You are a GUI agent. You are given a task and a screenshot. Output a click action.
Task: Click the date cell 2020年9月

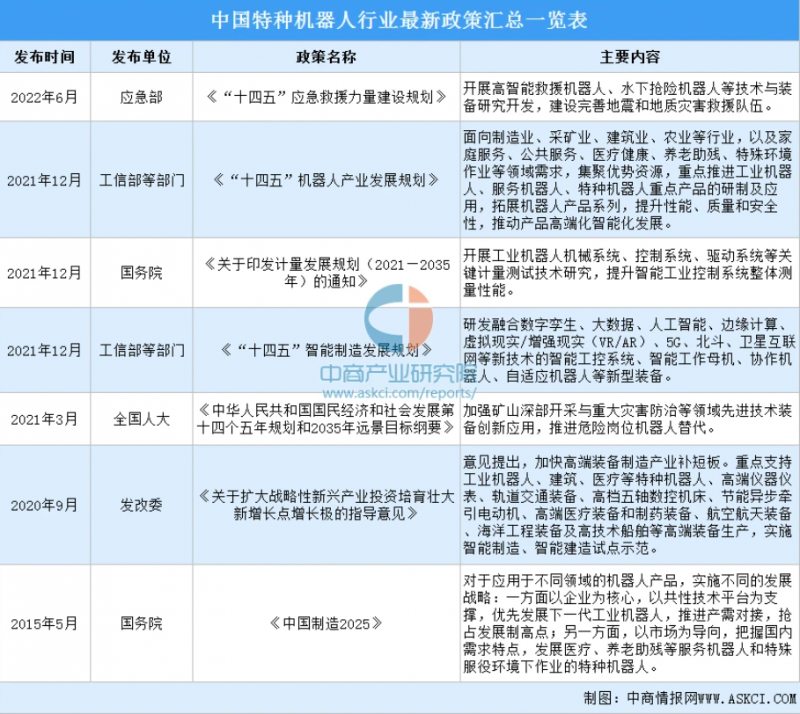pyautogui.click(x=44, y=505)
